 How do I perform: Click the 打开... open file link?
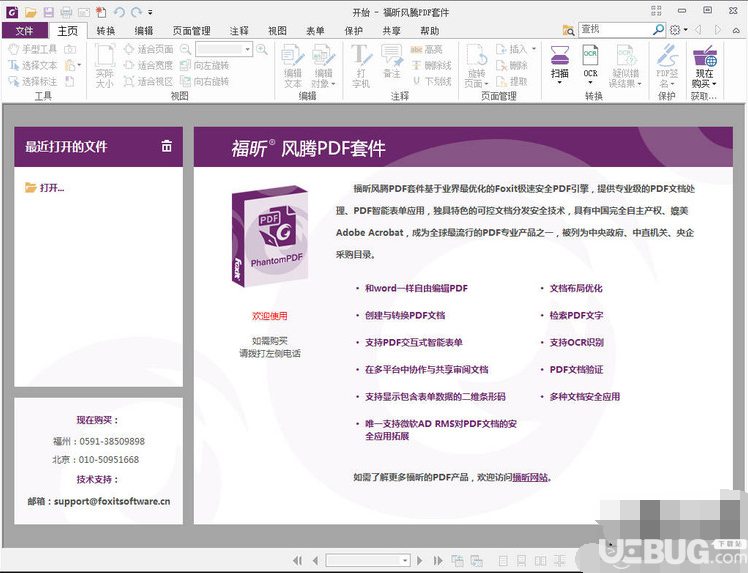click(x=44, y=188)
